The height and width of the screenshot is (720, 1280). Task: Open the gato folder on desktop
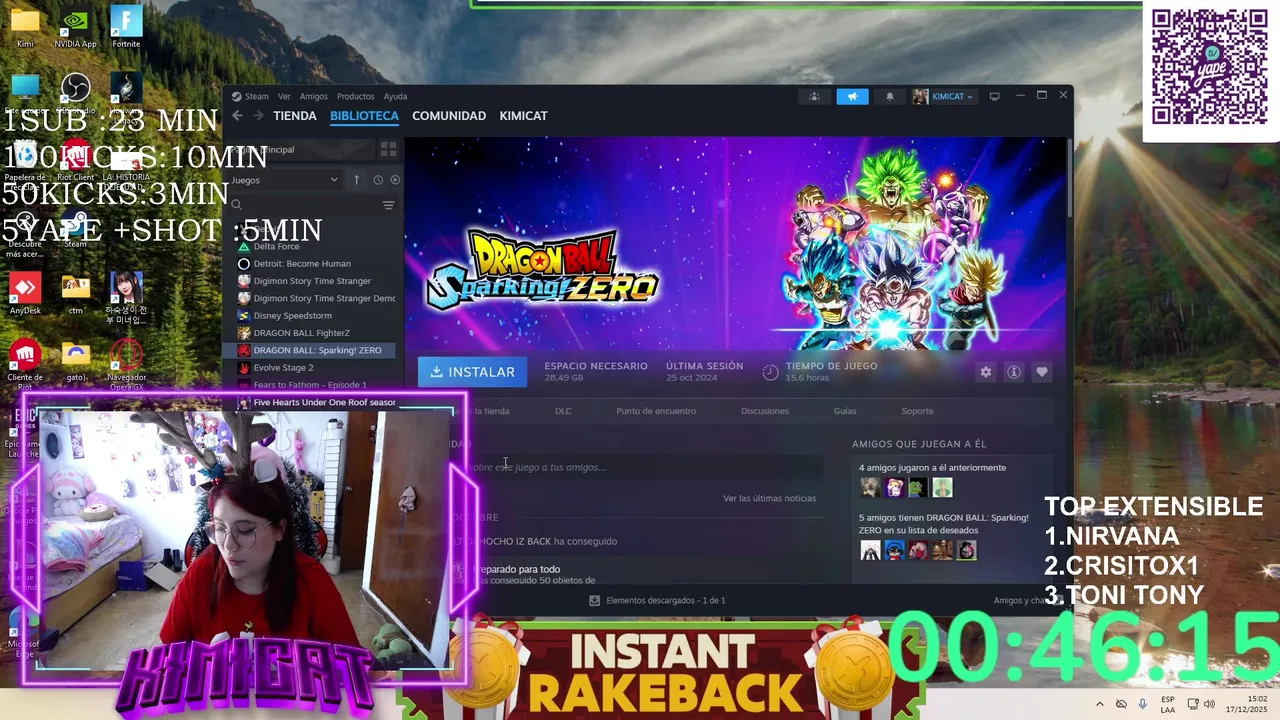pos(75,360)
